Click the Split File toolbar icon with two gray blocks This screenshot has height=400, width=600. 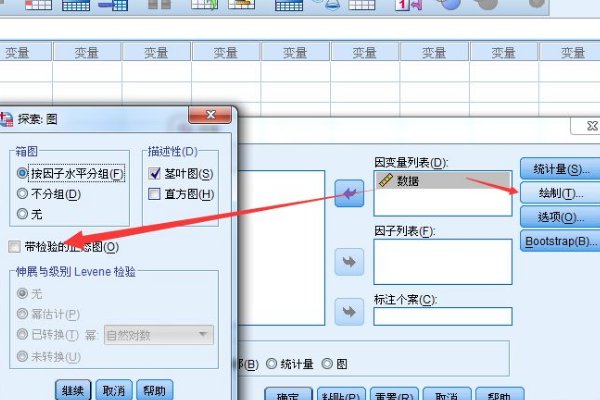click(159, 5)
